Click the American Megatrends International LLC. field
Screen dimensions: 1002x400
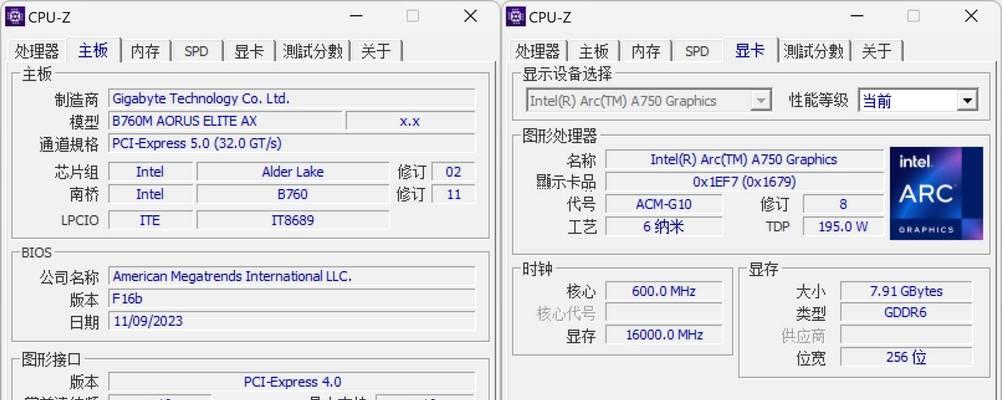coord(291,276)
